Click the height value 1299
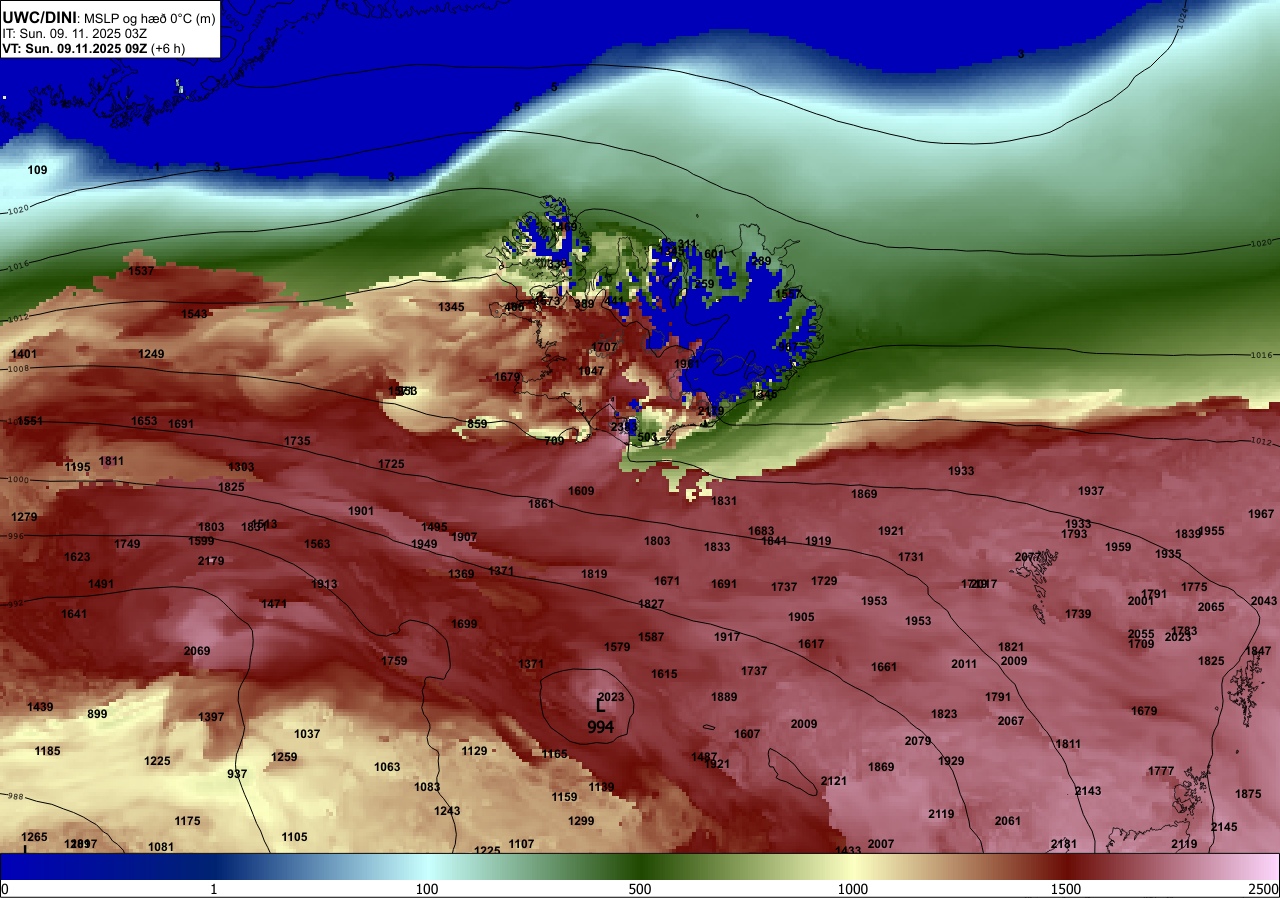This screenshot has height=898, width=1280. click(581, 821)
